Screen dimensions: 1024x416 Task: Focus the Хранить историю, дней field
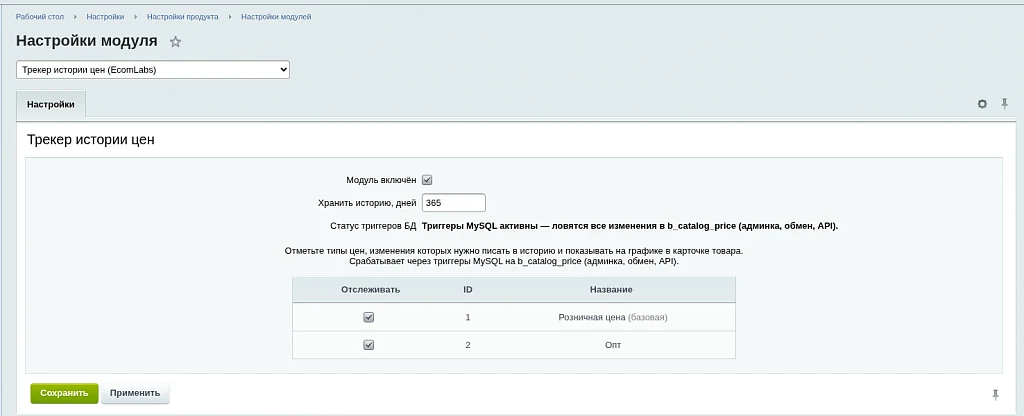coord(454,203)
